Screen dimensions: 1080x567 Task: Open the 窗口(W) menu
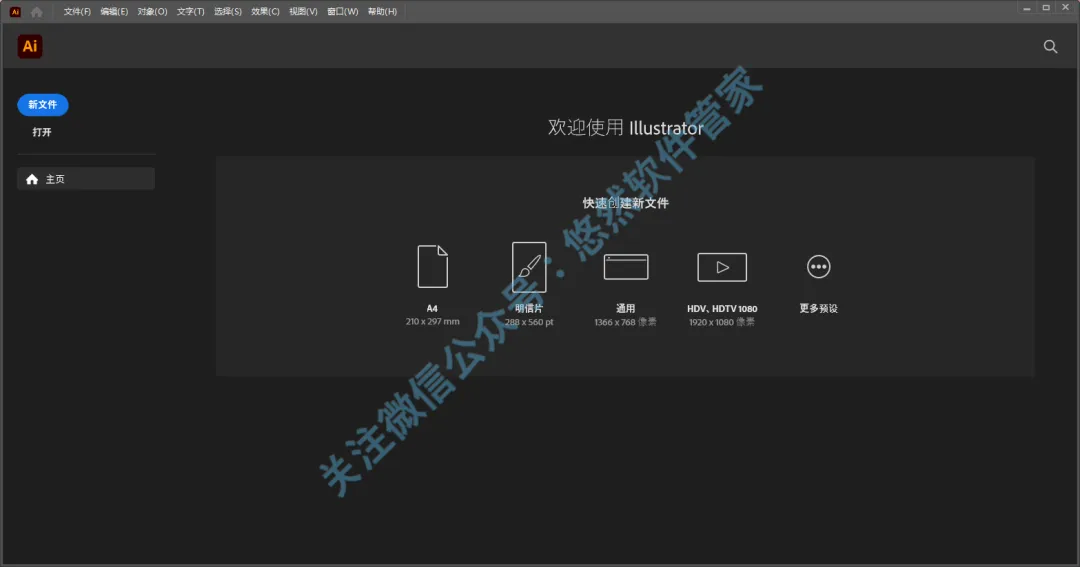coord(342,12)
